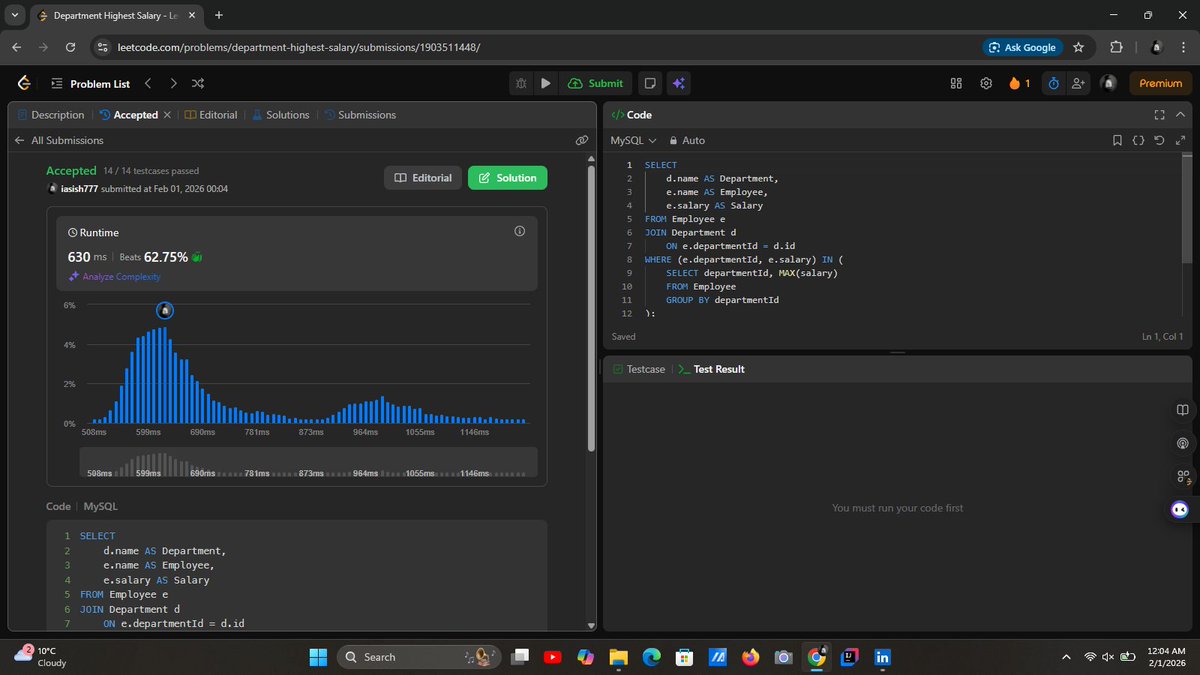The height and width of the screenshot is (675, 1200).
Task: Open the profile avatar menu
Action: [x=1108, y=84]
